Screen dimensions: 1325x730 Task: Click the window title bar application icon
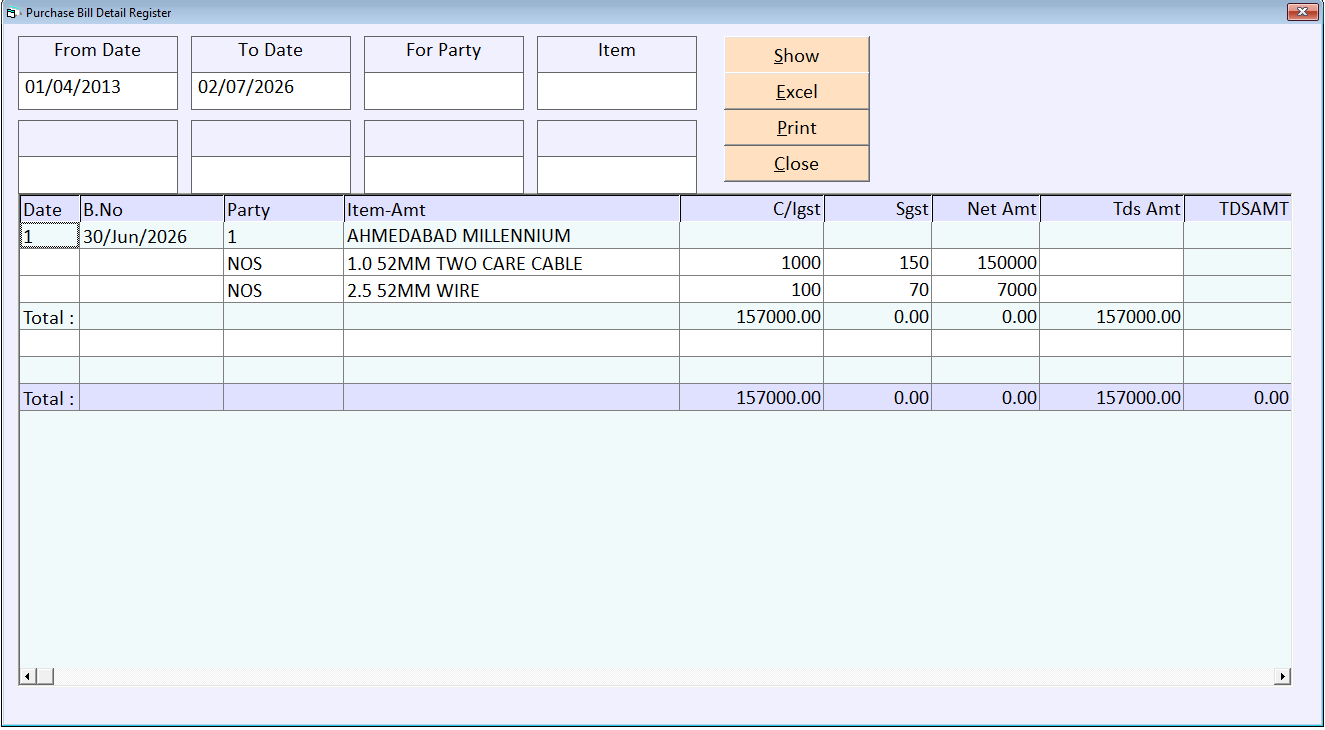12,13
